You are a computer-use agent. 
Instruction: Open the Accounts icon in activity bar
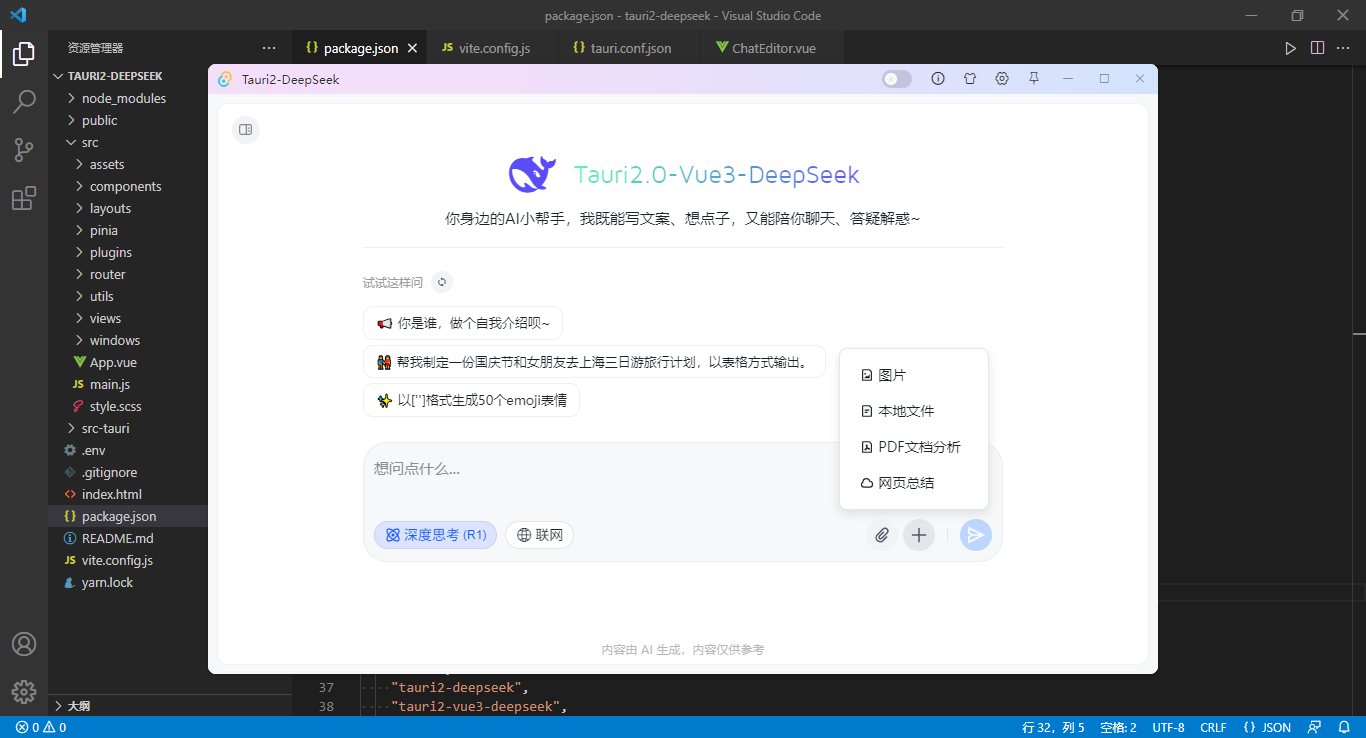pos(24,644)
